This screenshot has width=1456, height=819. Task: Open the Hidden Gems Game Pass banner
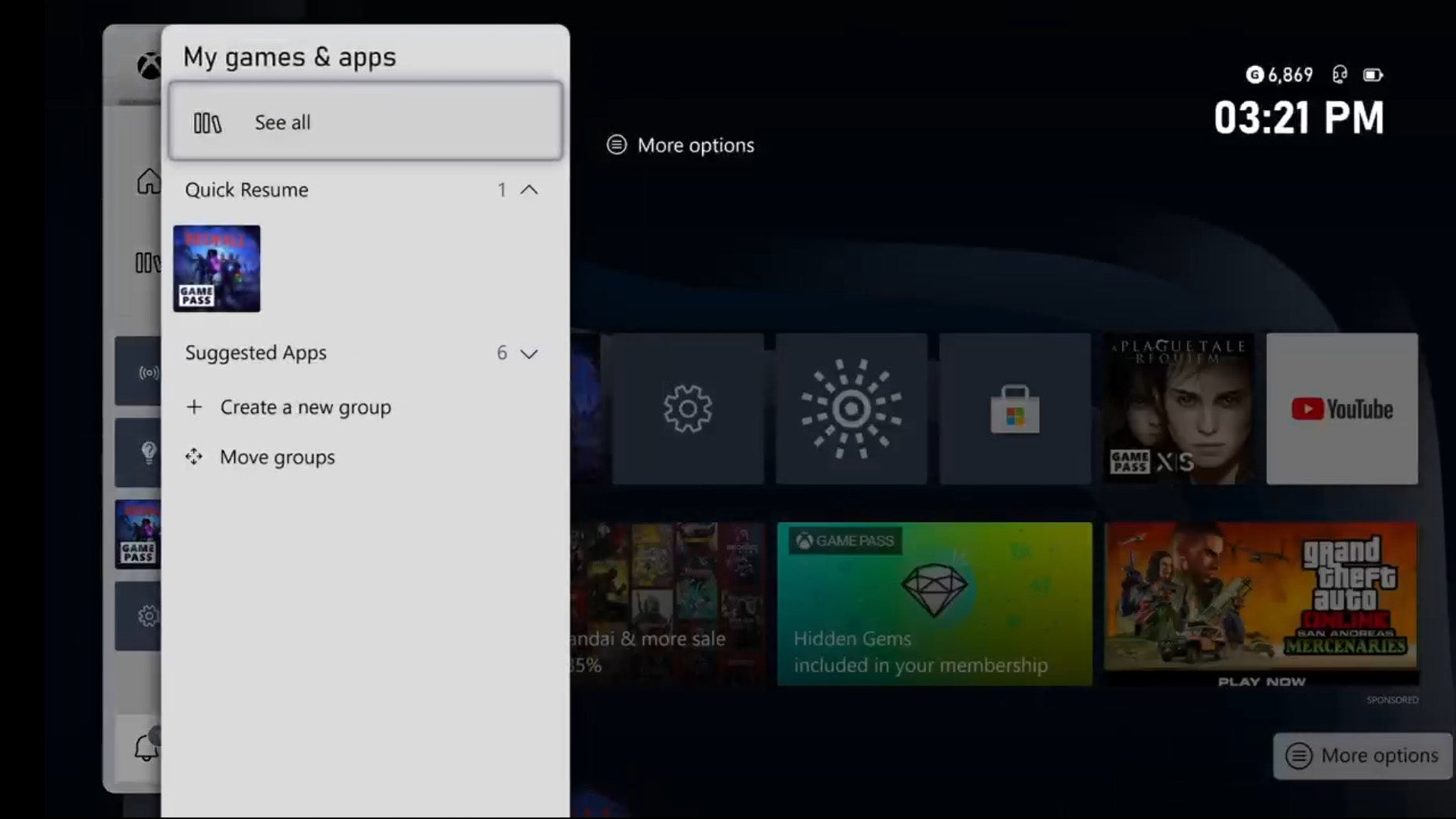tap(935, 604)
